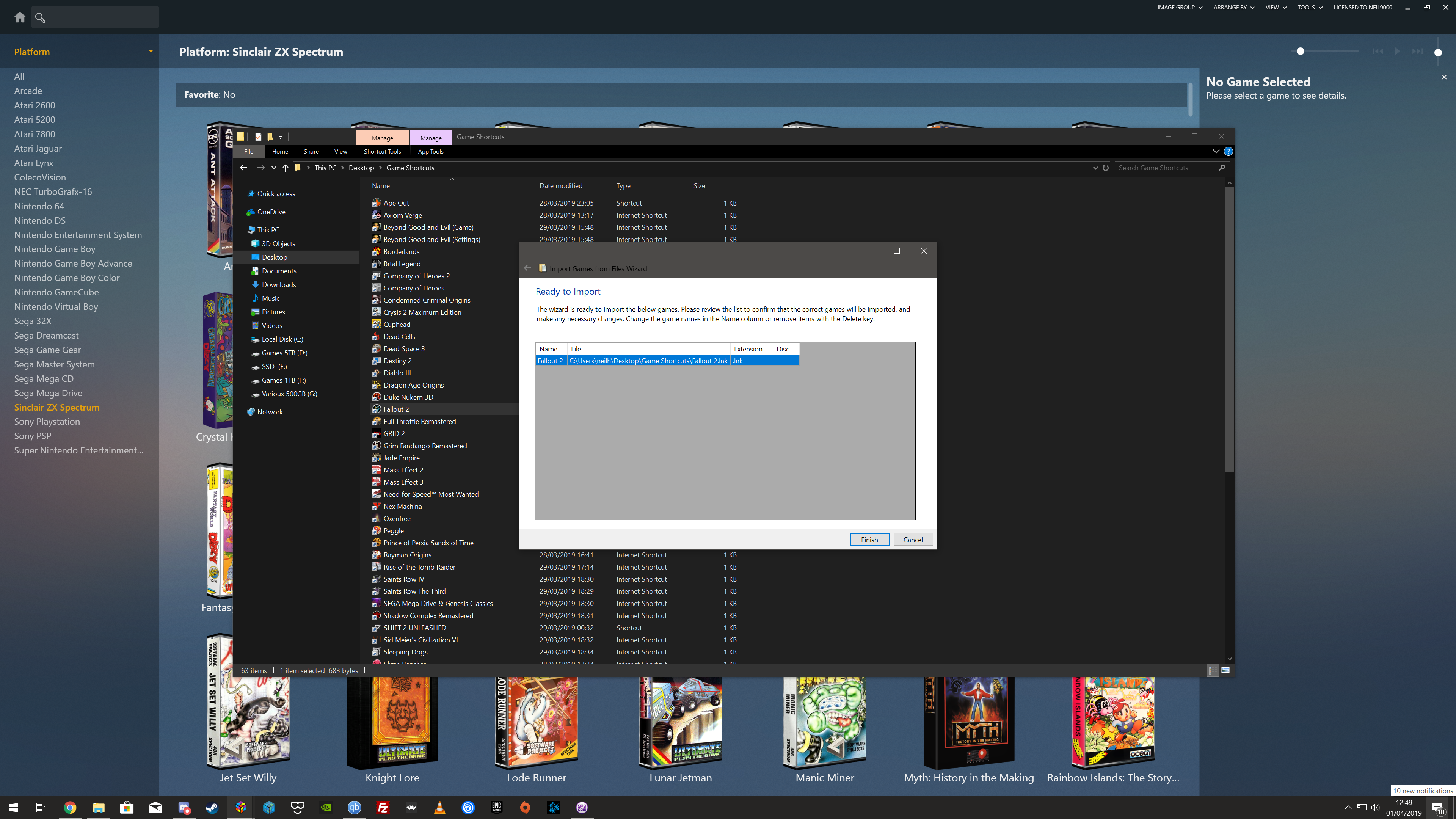This screenshot has height=819, width=1456.
Task: Click the wizard back arrow
Action: click(527, 268)
